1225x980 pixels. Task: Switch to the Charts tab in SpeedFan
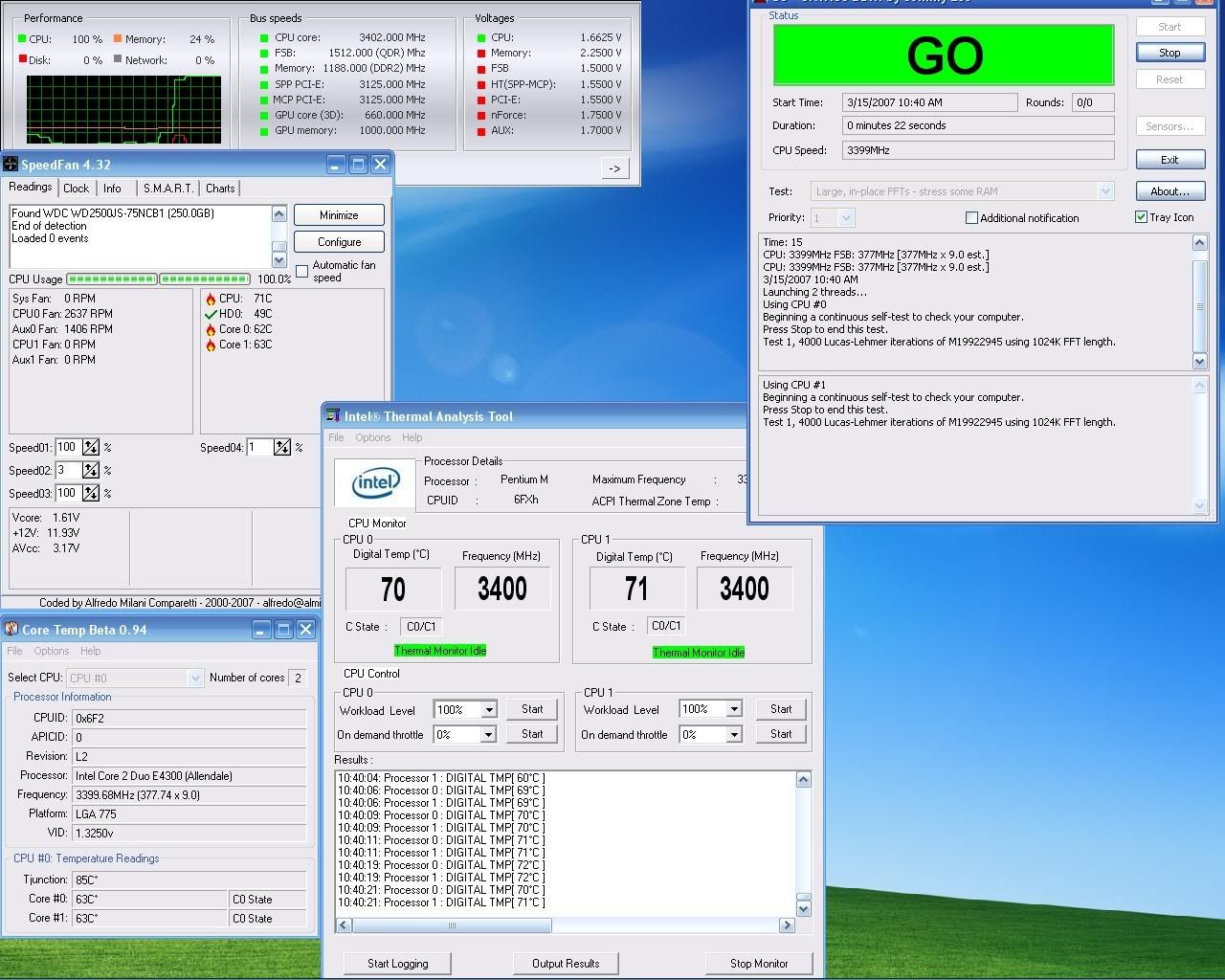pos(220,189)
